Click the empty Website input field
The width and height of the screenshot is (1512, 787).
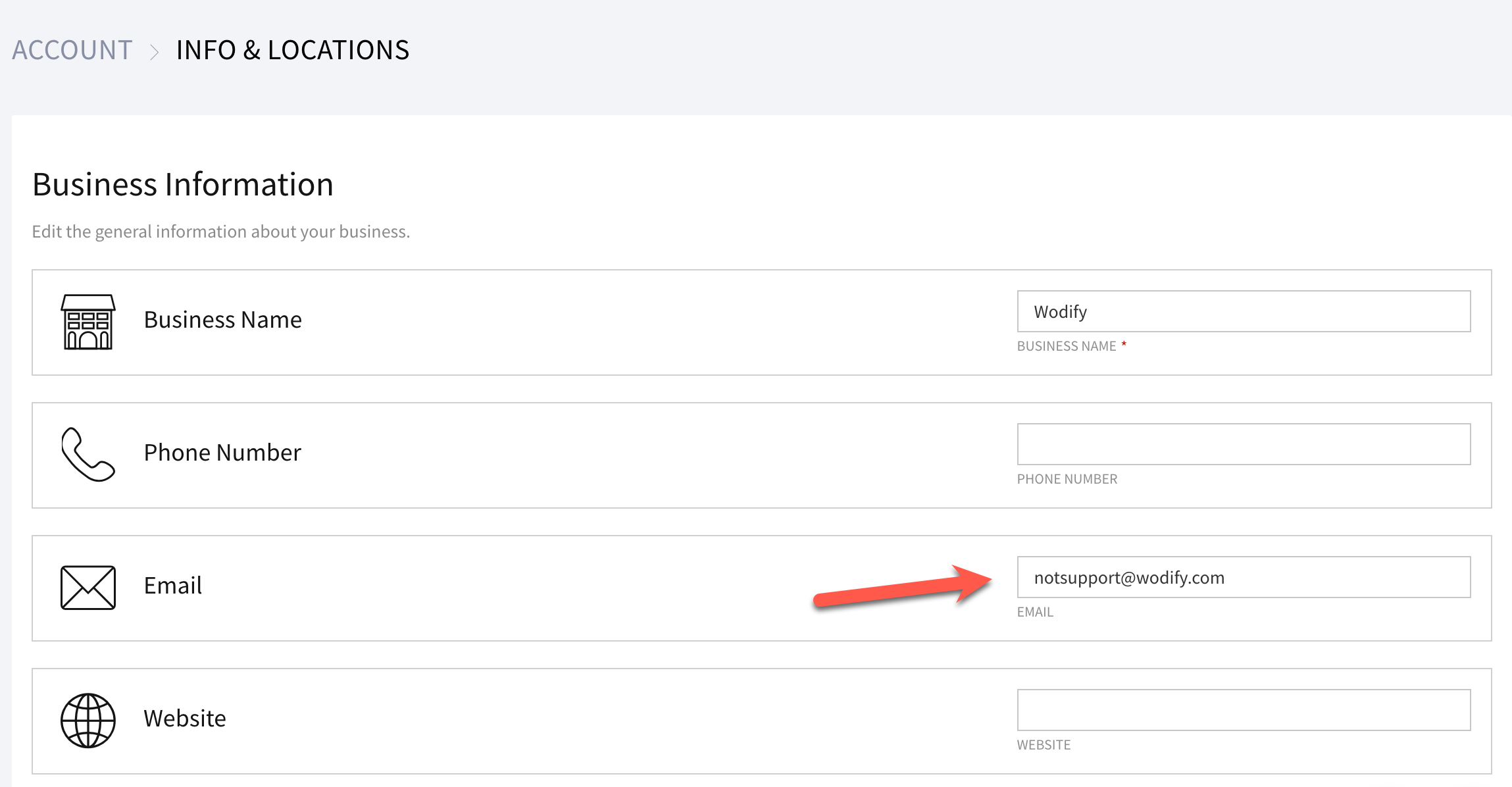point(1244,710)
